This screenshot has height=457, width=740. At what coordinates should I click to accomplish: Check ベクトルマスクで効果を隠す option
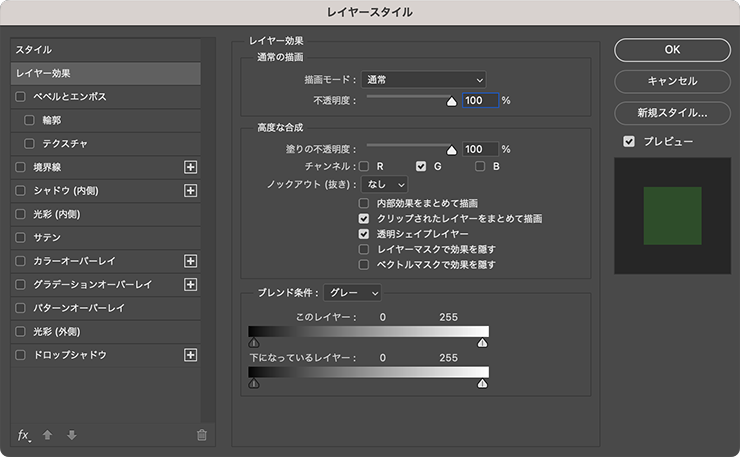(x=363, y=264)
